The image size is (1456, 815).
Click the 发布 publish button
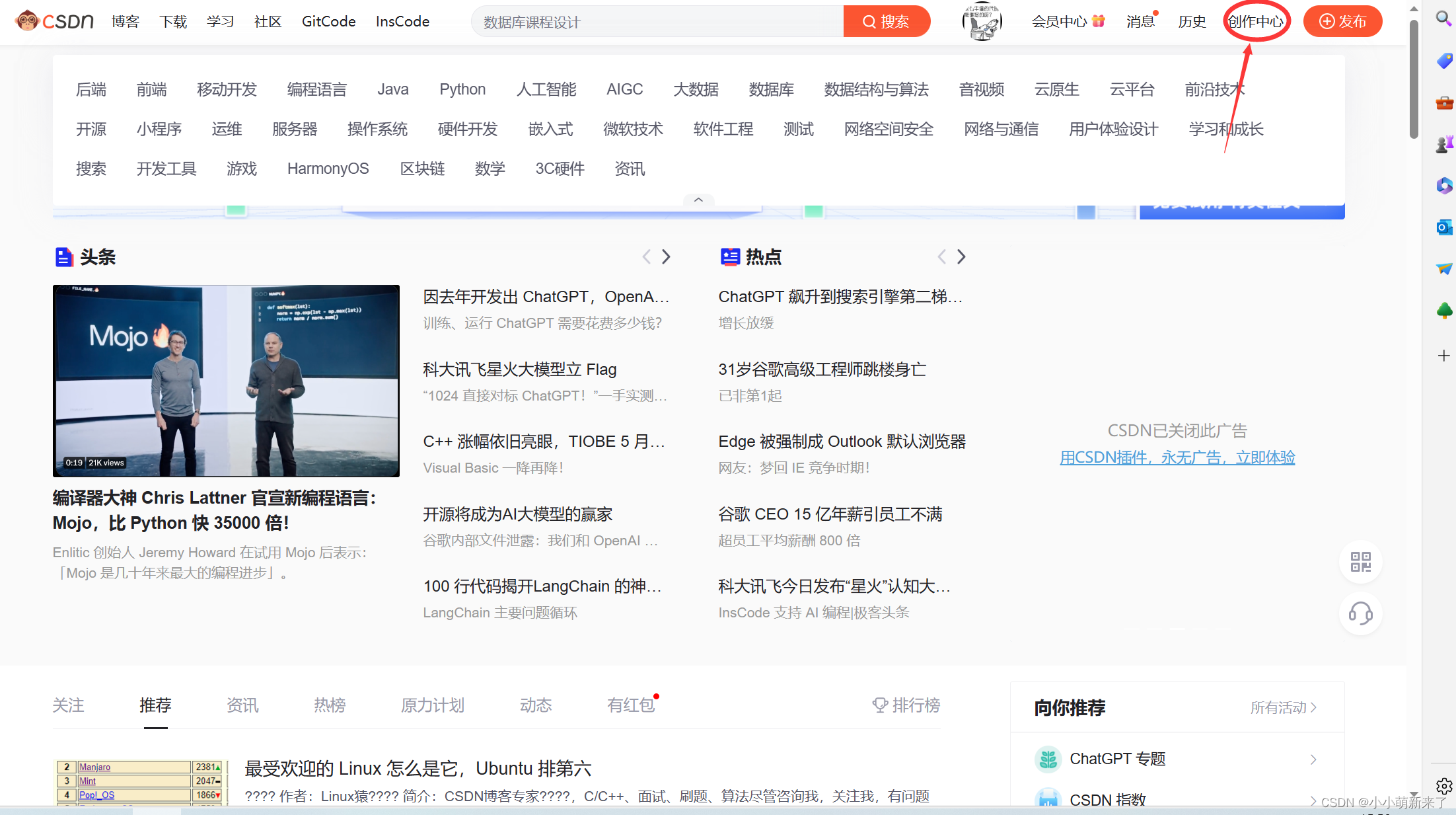point(1342,21)
